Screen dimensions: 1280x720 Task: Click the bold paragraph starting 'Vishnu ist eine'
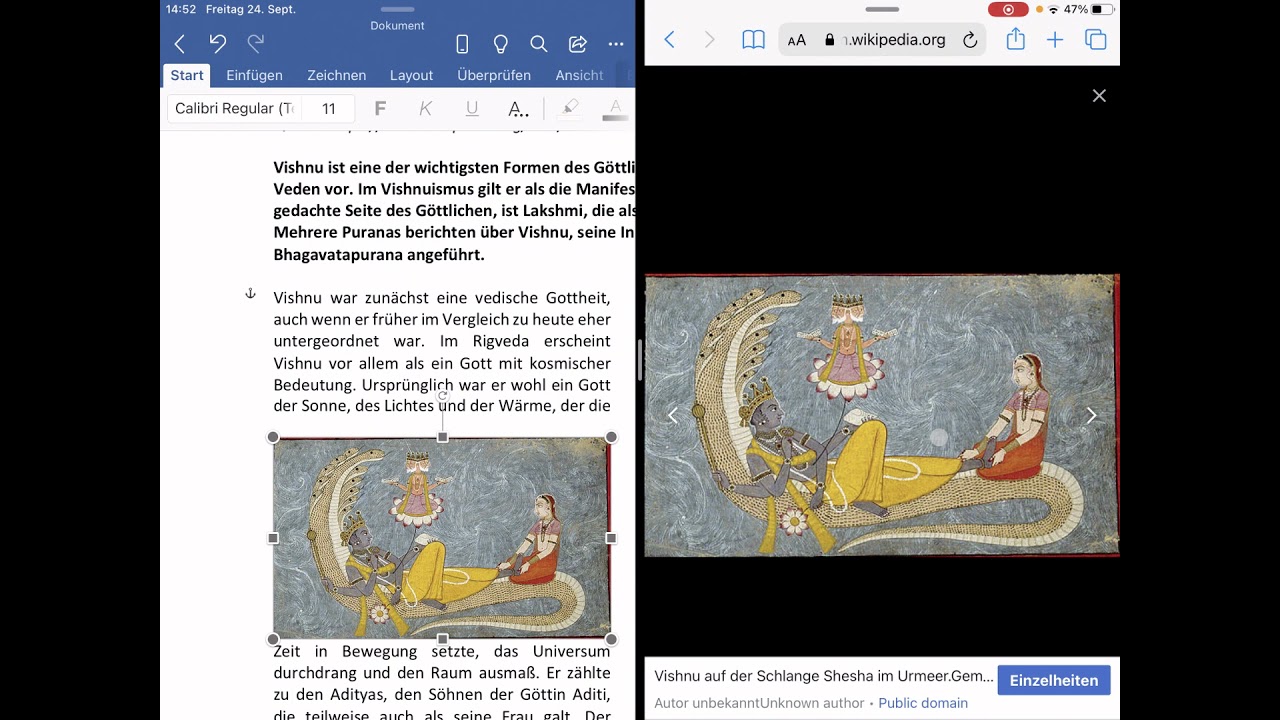(x=454, y=211)
